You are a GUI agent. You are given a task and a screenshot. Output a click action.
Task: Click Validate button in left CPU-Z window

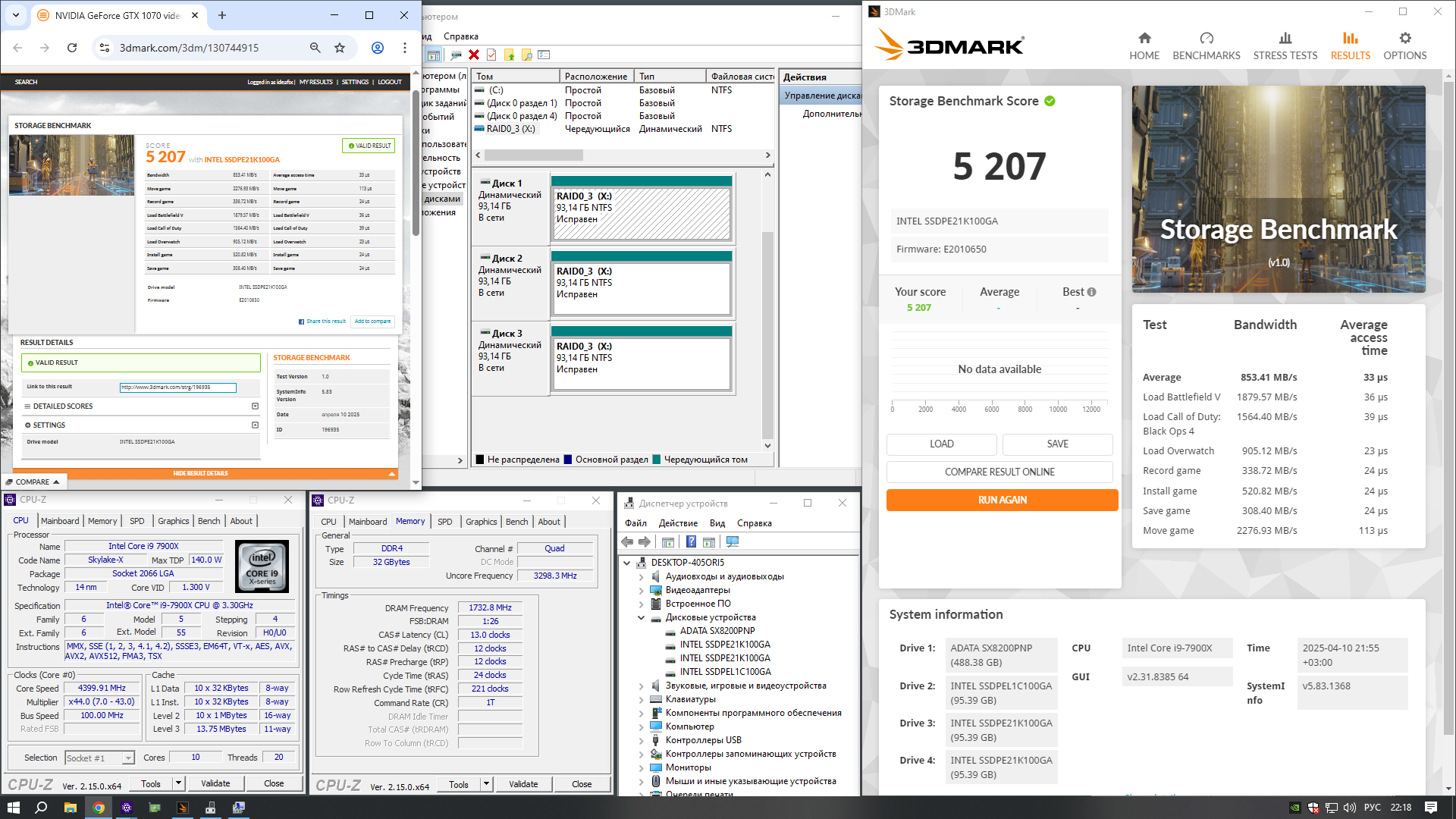tap(215, 783)
